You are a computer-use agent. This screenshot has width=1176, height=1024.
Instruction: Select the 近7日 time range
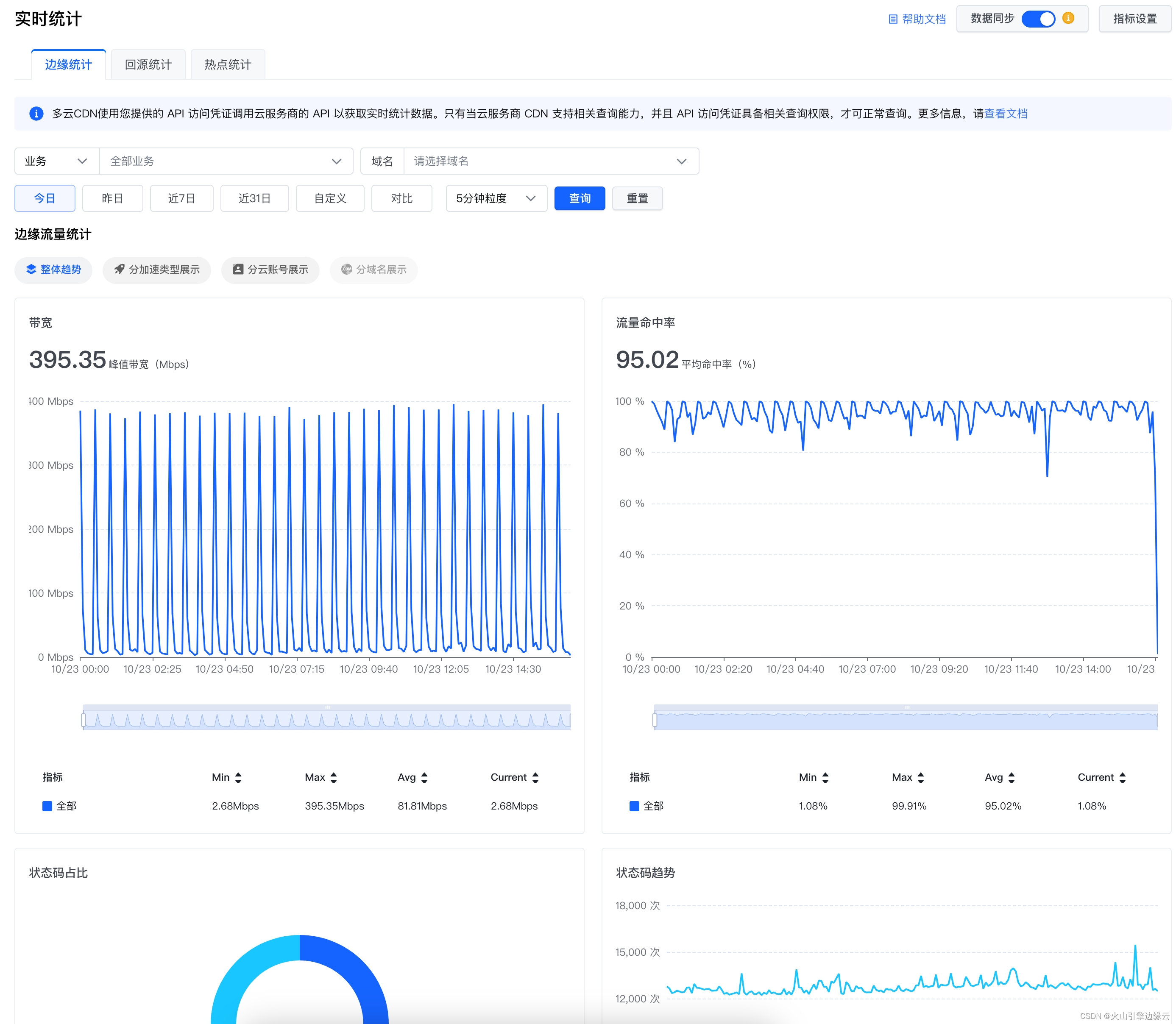181,198
